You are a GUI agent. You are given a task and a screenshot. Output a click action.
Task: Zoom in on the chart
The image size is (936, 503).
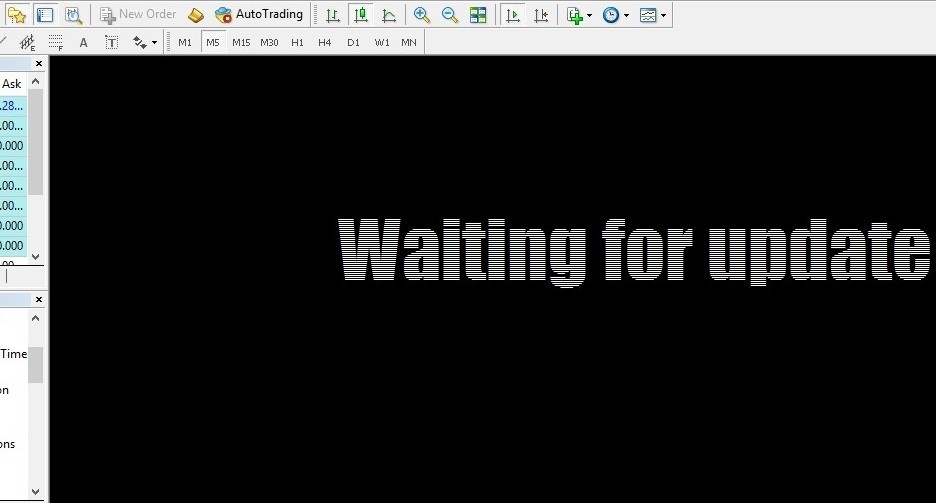coord(421,15)
